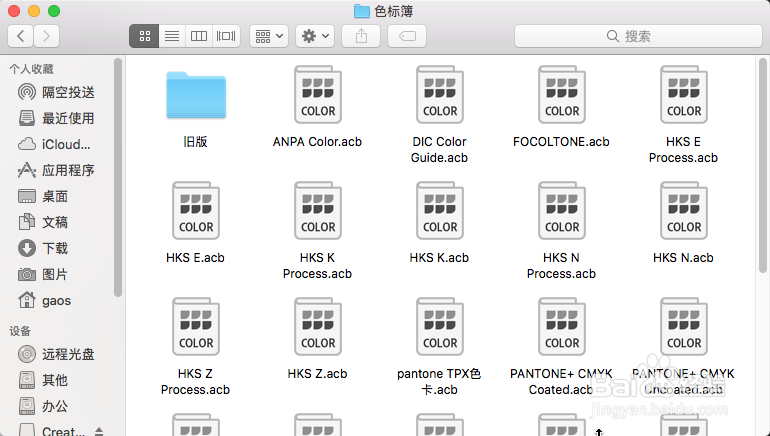Open the item arrangement dropdown
The image size is (770, 436).
pyautogui.click(x=269, y=36)
